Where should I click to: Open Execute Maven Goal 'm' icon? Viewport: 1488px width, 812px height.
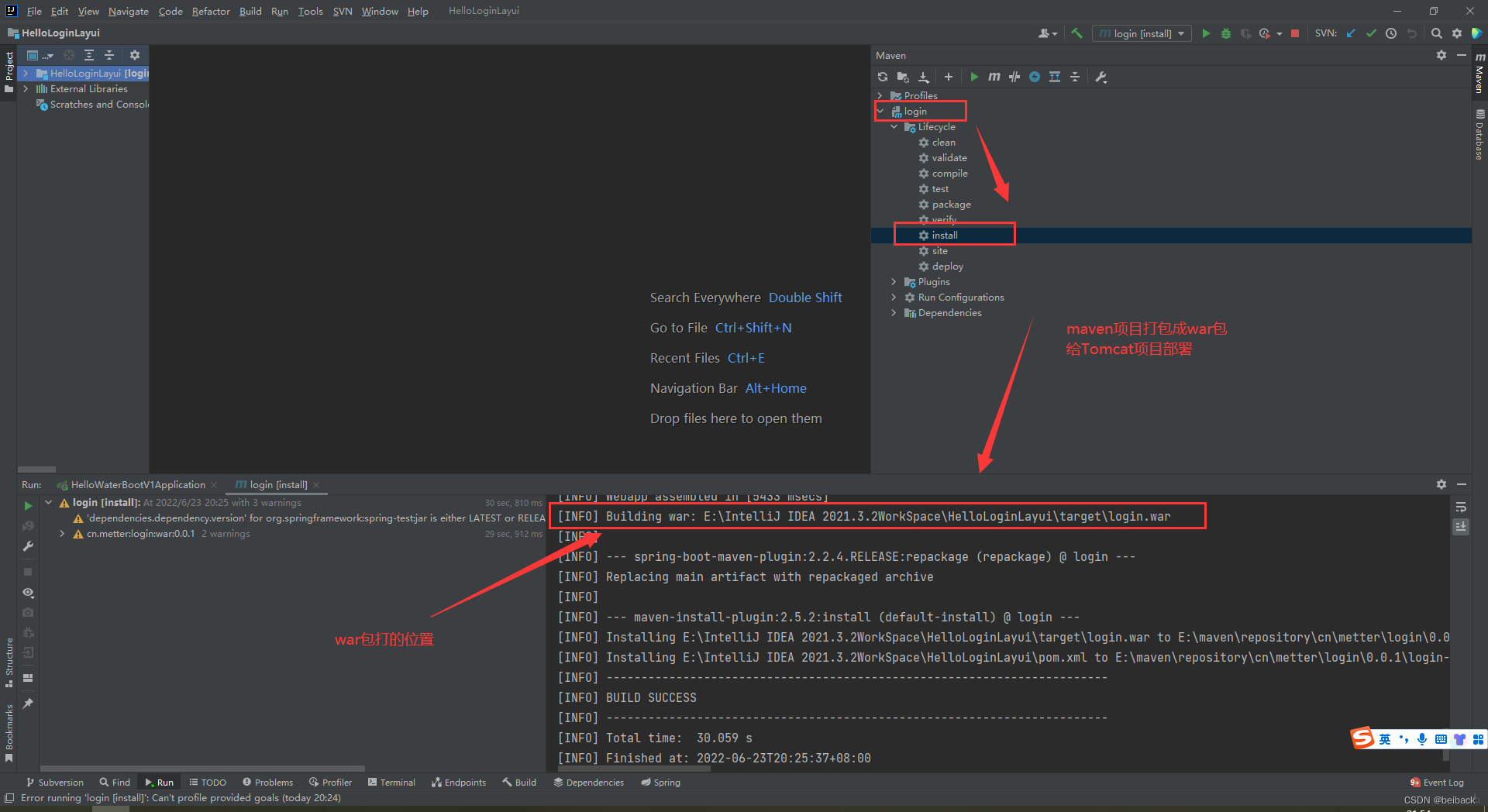pyautogui.click(x=994, y=77)
